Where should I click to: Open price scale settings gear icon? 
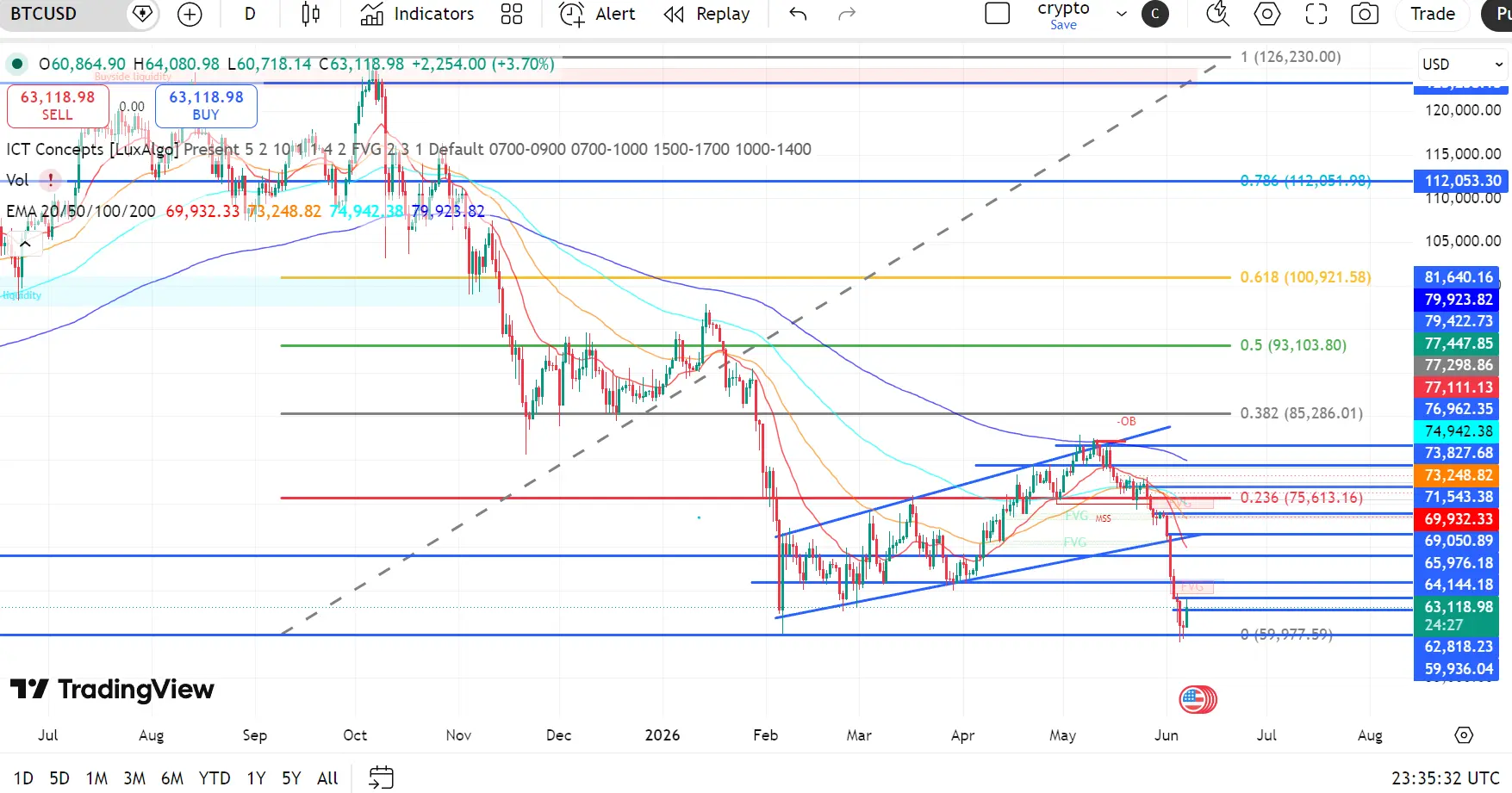pyautogui.click(x=1464, y=734)
